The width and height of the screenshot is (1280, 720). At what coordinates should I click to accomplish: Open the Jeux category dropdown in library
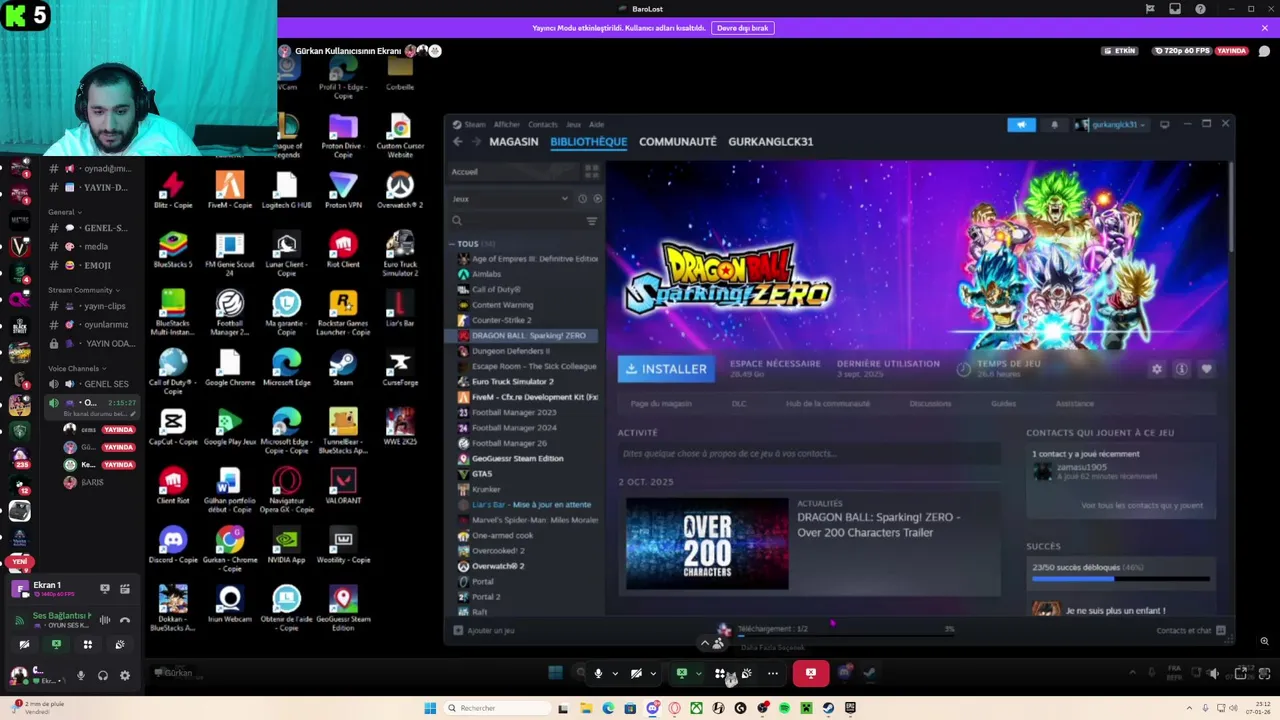510,199
